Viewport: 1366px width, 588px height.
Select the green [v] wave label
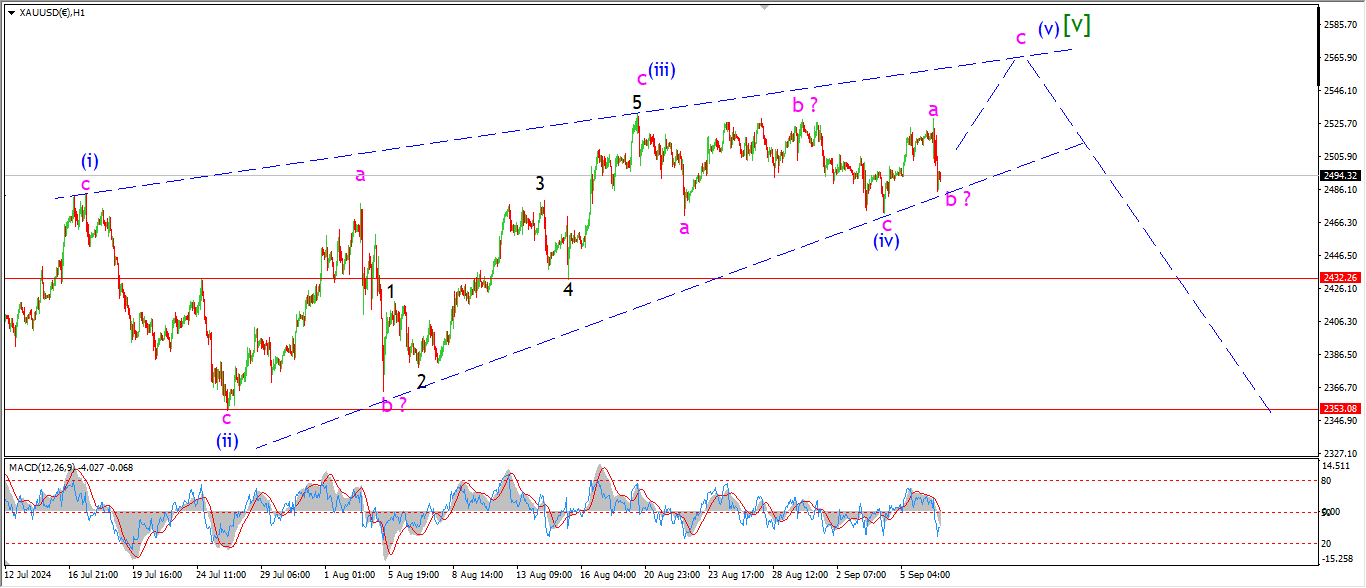[1076, 25]
